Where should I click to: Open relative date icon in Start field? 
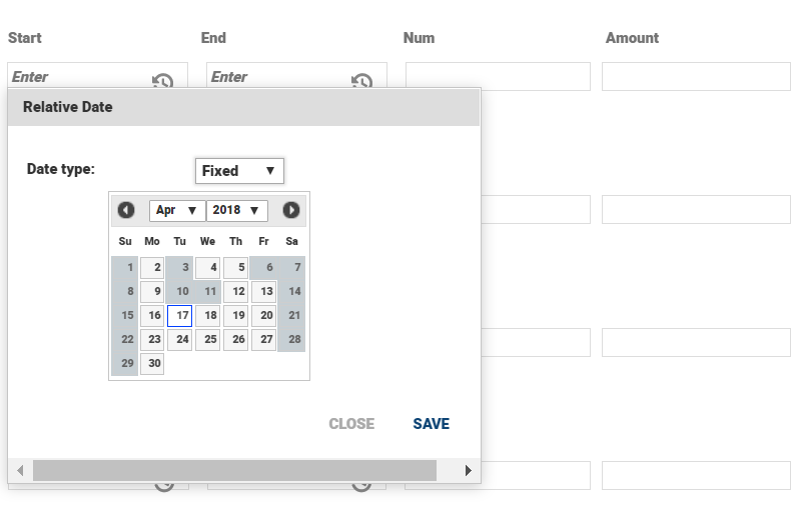click(x=162, y=81)
